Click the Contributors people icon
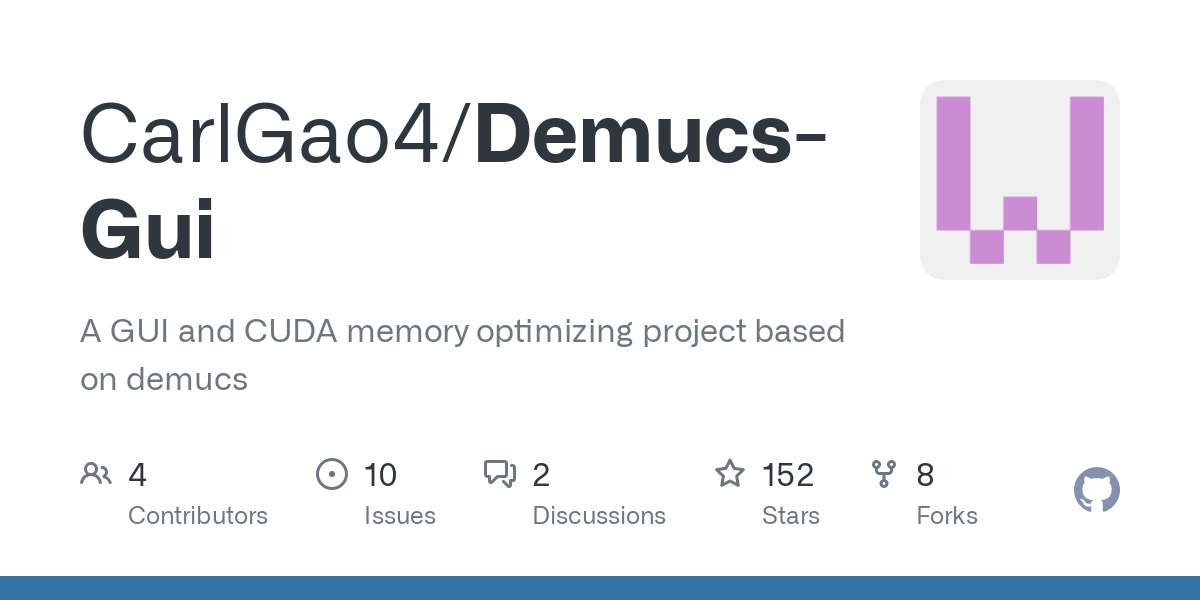Viewport: 1200px width, 600px height. [x=96, y=474]
